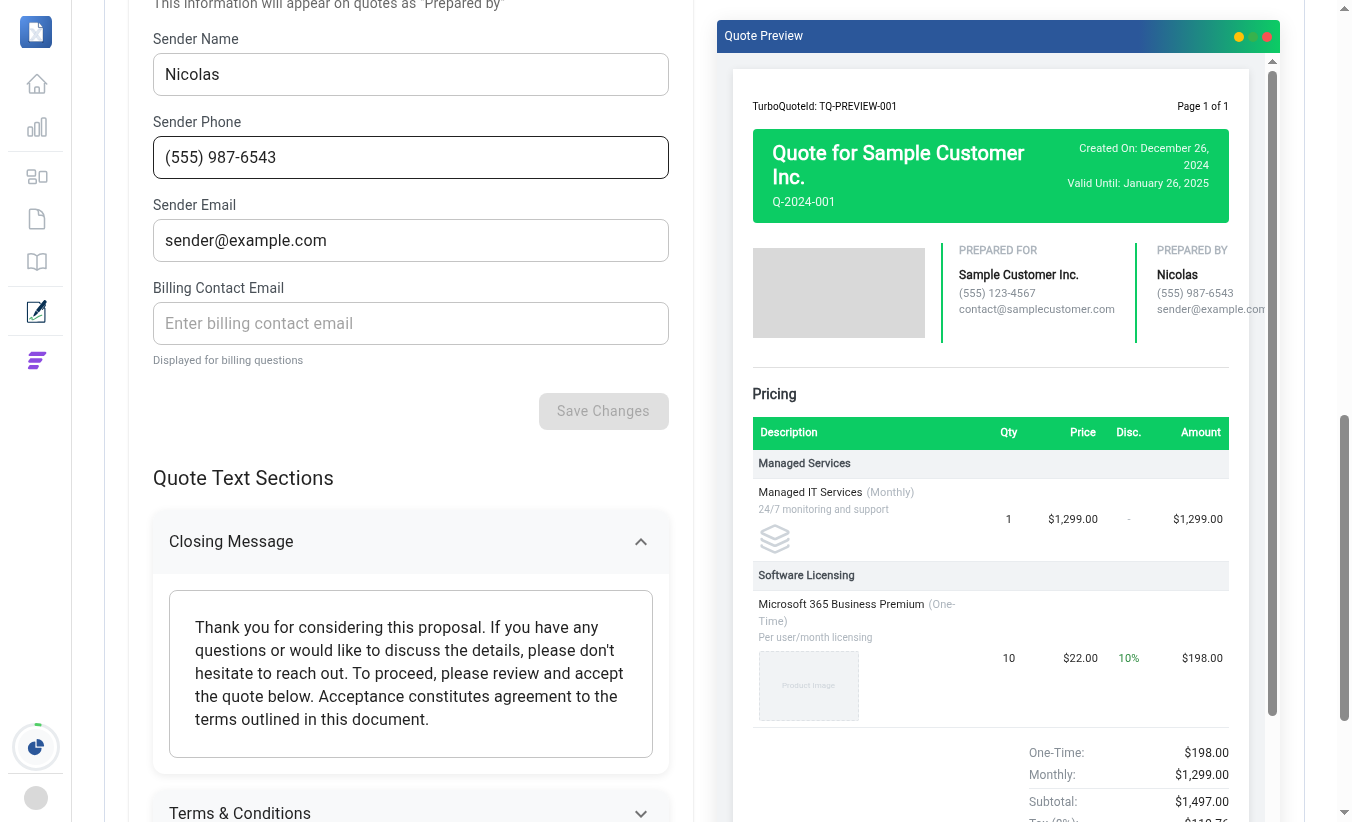Click the contact@samplecustomer.com email text
Image resolution: width=1352 pixels, height=822 pixels.
pos(1037,309)
